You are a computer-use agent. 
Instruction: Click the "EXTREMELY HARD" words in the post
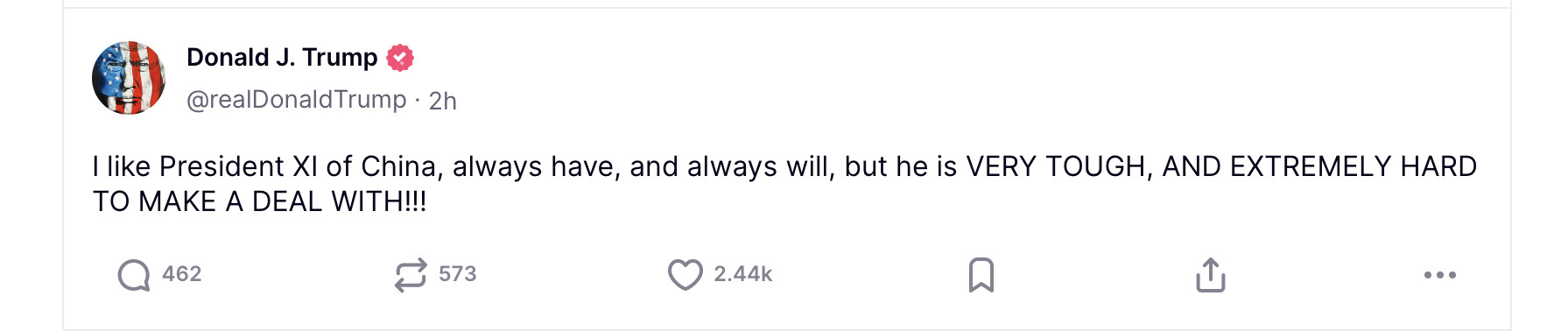pyautogui.click(x=1354, y=166)
